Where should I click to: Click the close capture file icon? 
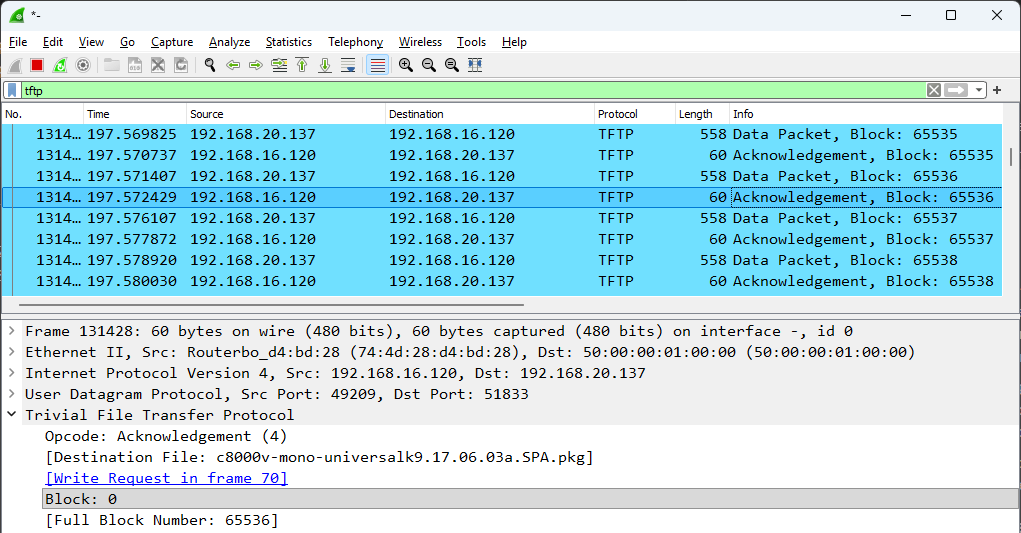tap(158, 65)
